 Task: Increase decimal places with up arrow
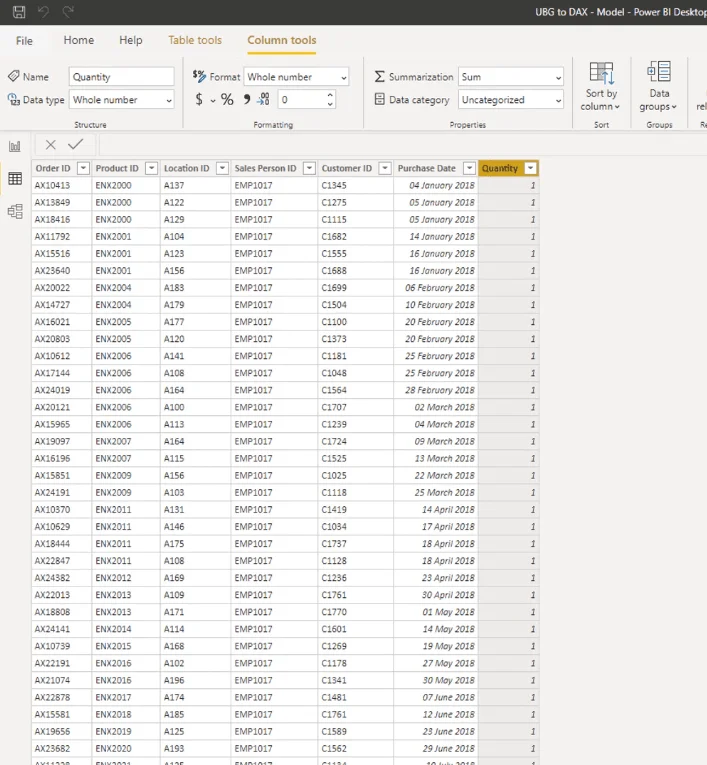click(330, 95)
